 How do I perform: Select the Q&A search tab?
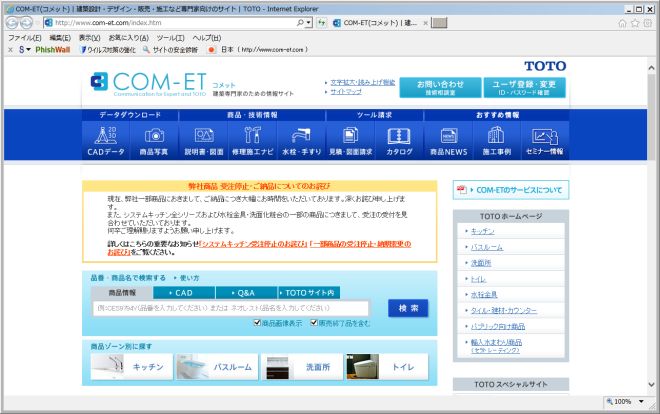pyautogui.click(x=246, y=293)
